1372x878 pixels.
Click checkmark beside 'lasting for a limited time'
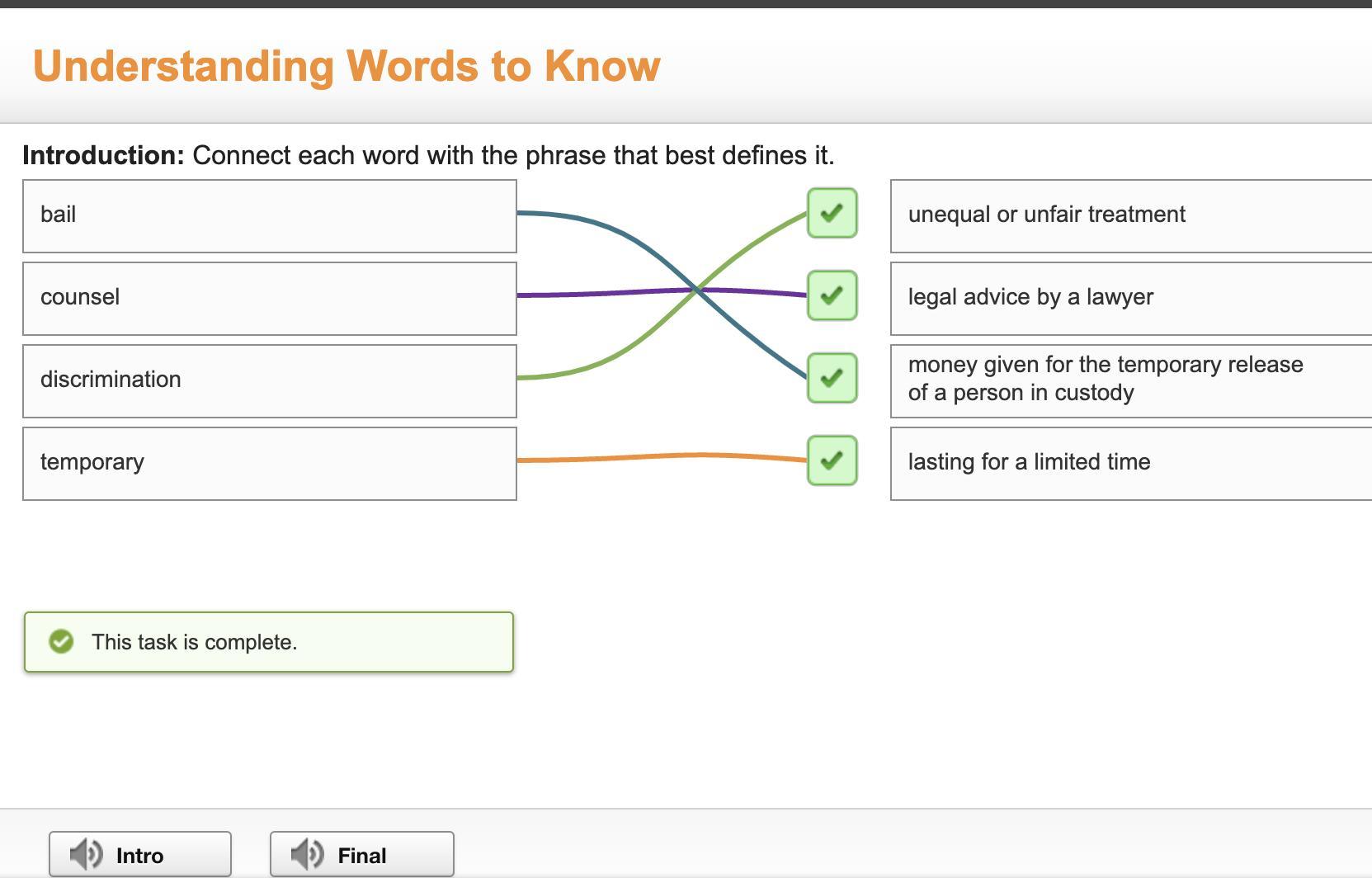coord(832,460)
